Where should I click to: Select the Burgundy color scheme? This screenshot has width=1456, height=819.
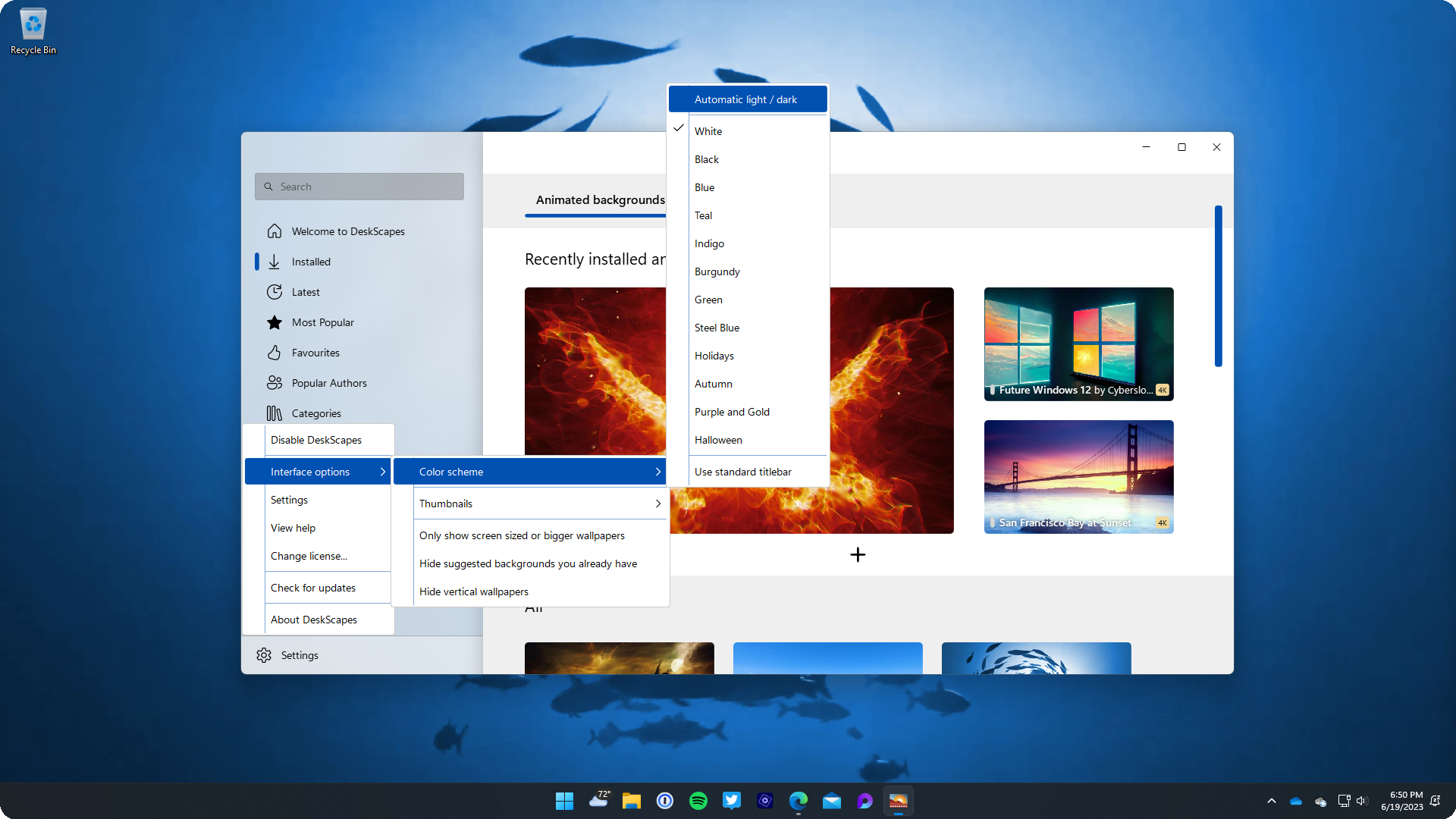[717, 271]
